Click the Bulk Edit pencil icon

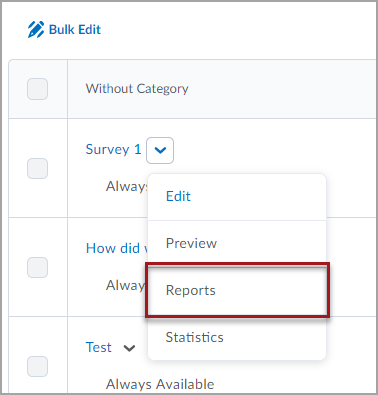[36, 30]
